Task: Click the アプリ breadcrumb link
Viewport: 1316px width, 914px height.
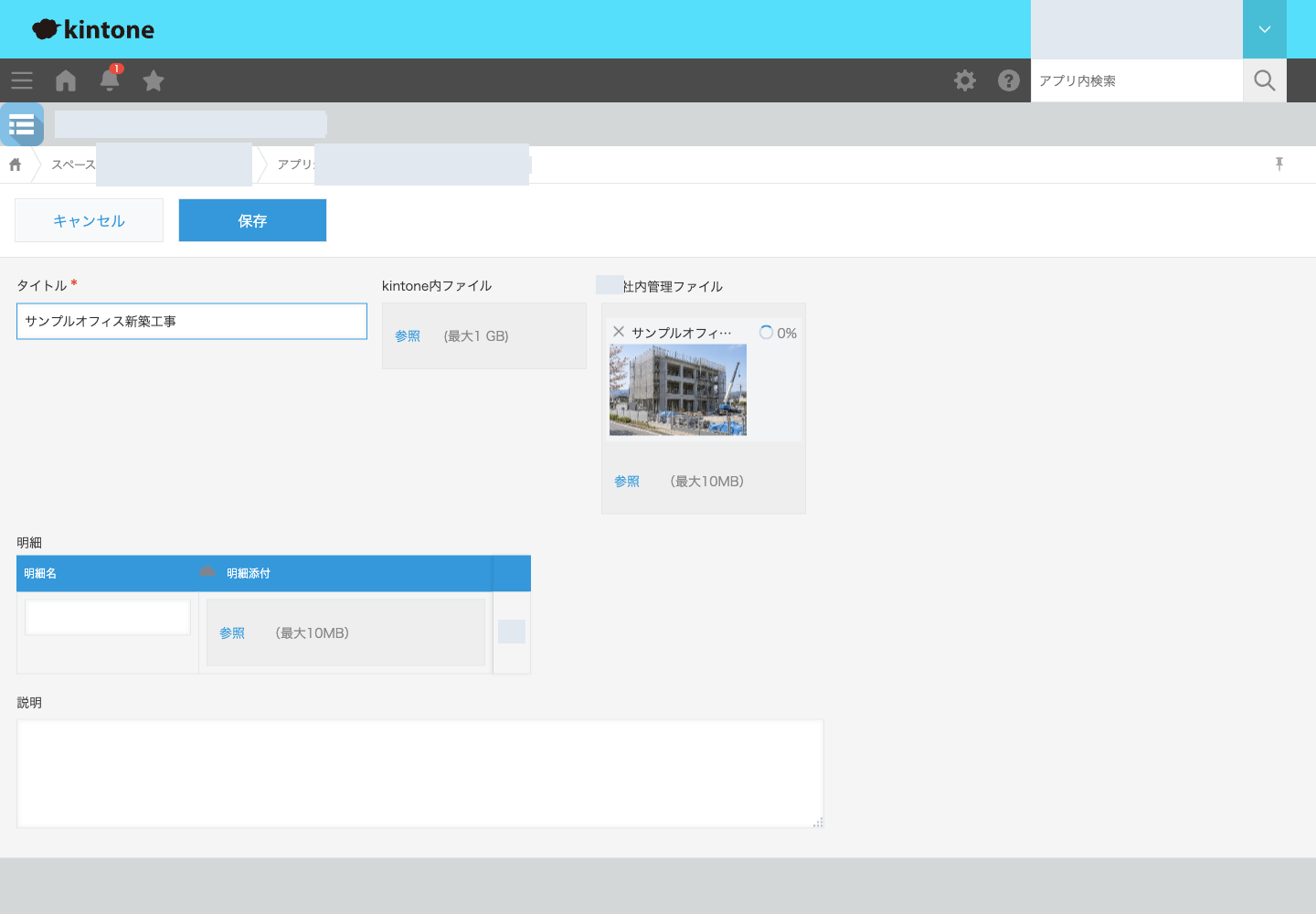Action: click(296, 165)
